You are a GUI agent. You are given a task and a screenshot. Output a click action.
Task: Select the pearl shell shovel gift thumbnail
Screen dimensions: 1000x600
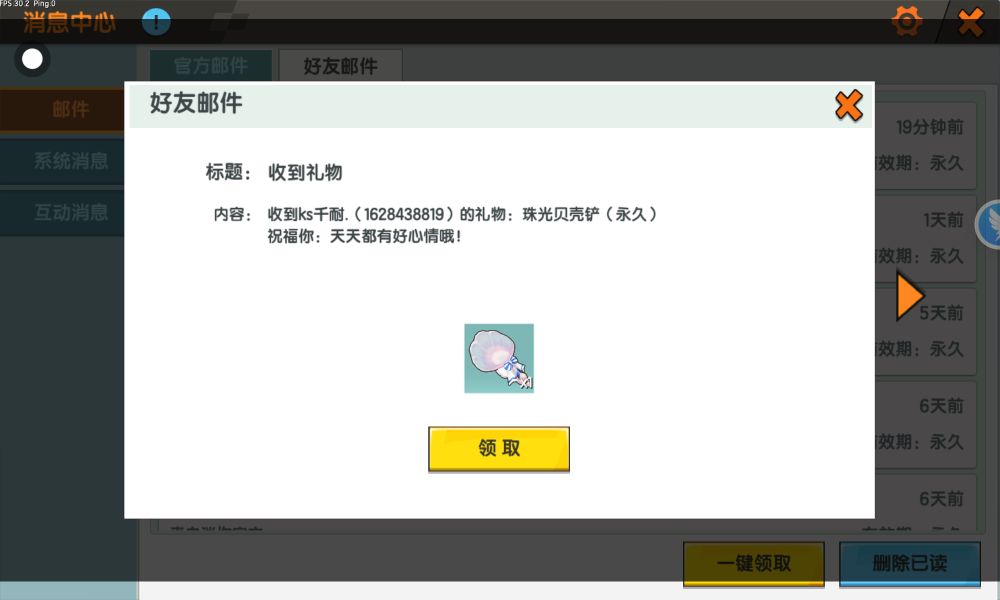(x=499, y=358)
